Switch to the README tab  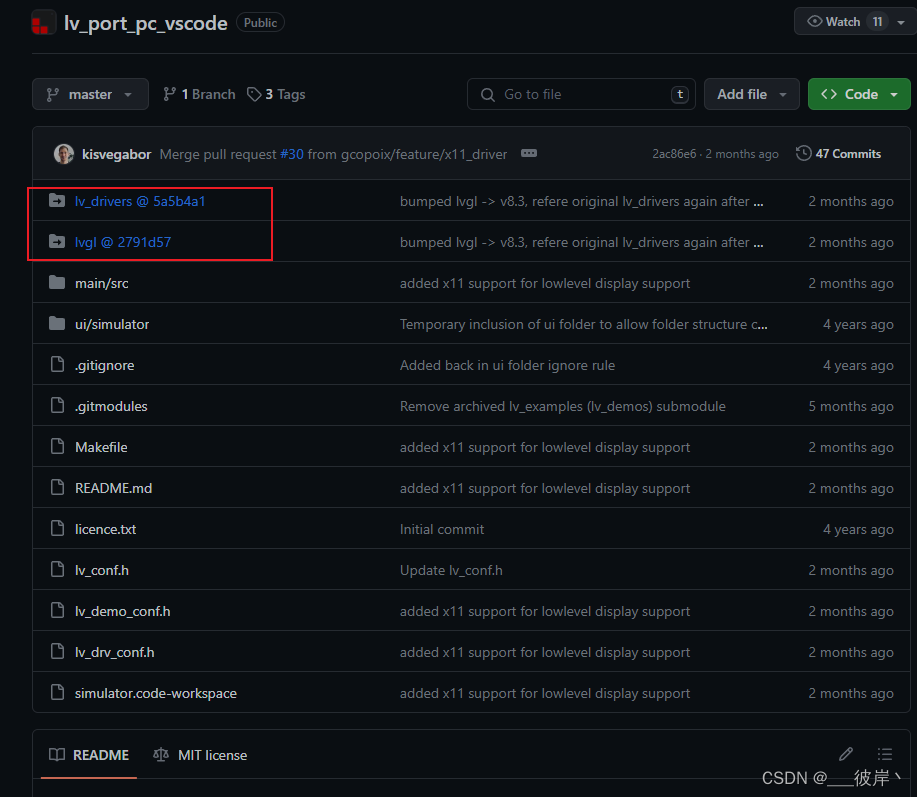[89, 755]
